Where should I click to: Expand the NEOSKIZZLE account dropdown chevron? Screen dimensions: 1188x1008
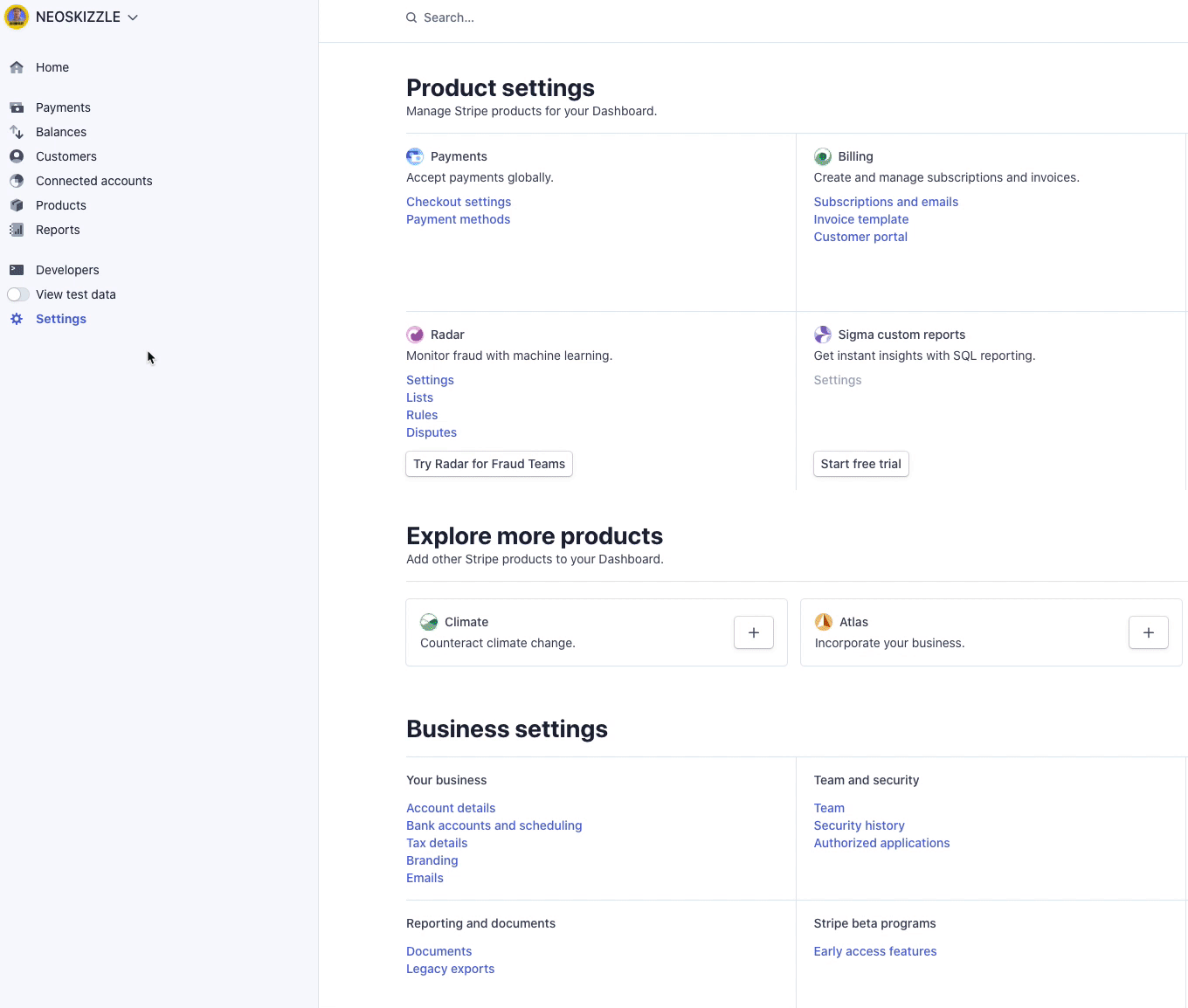[x=133, y=17]
